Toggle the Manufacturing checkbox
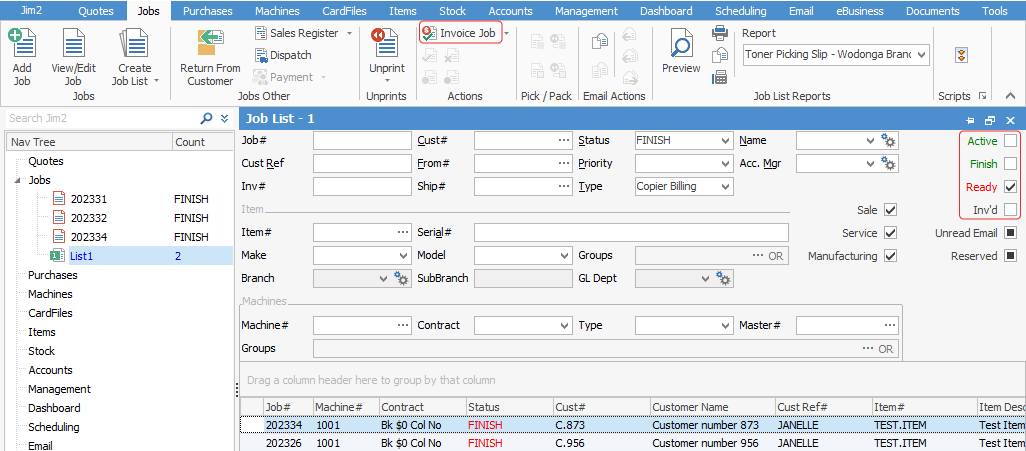Viewport: 1026px width, 451px height. [x=891, y=256]
